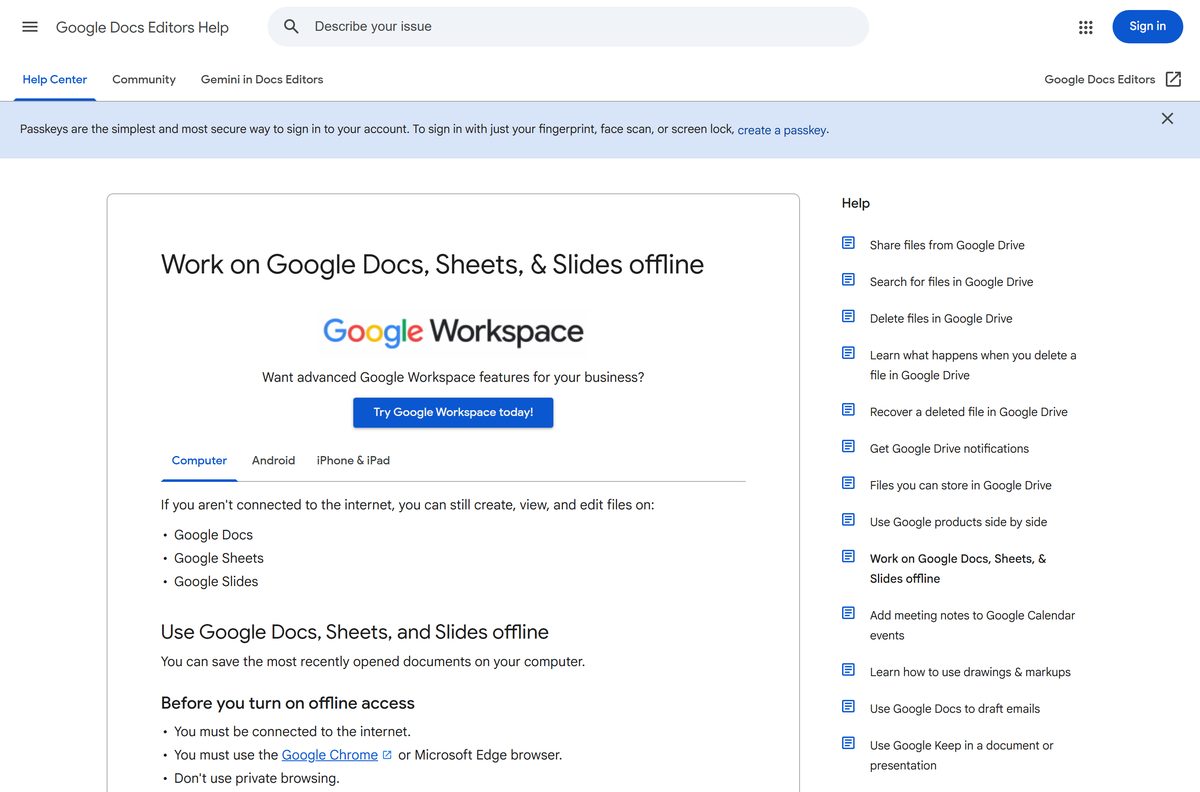This screenshot has height=792, width=1200.
Task: Click article icon beside Use Google products side by side
Action: 848,520
